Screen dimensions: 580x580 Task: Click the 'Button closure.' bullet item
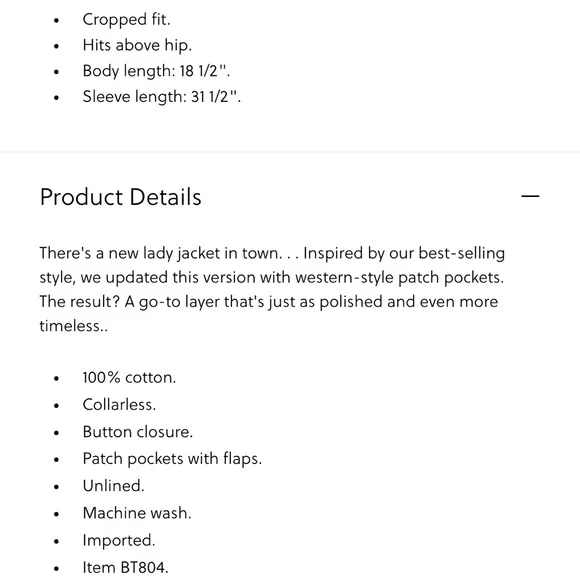tap(138, 432)
